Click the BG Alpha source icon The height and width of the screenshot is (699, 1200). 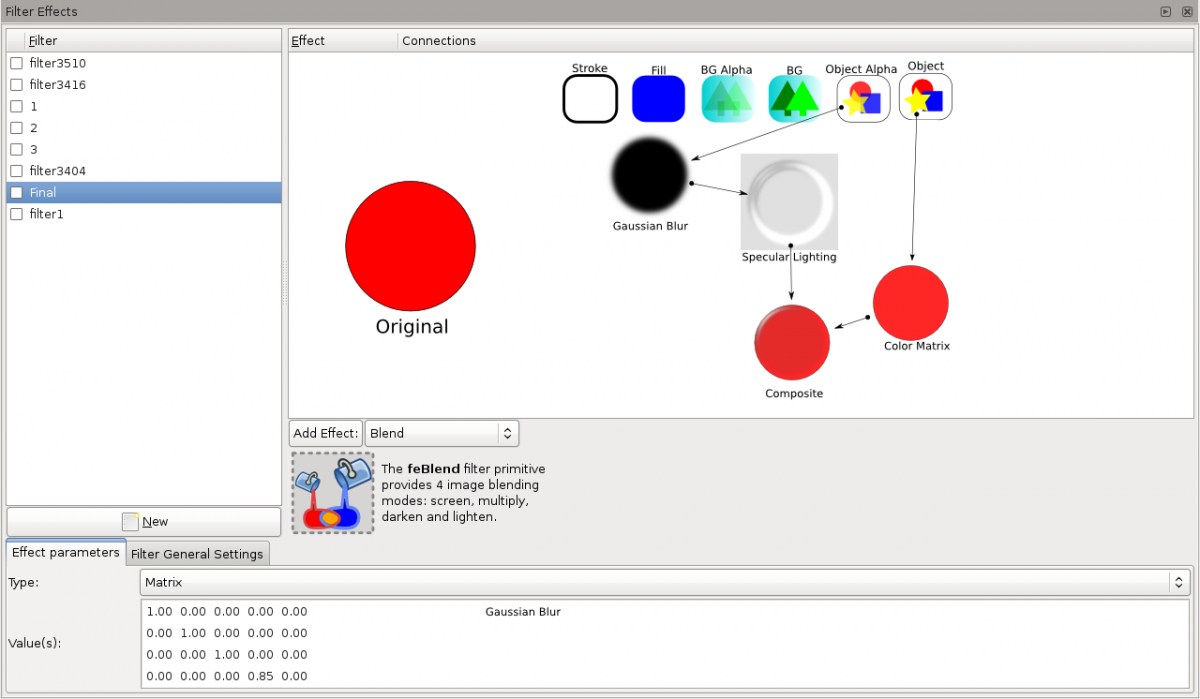(x=727, y=99)
